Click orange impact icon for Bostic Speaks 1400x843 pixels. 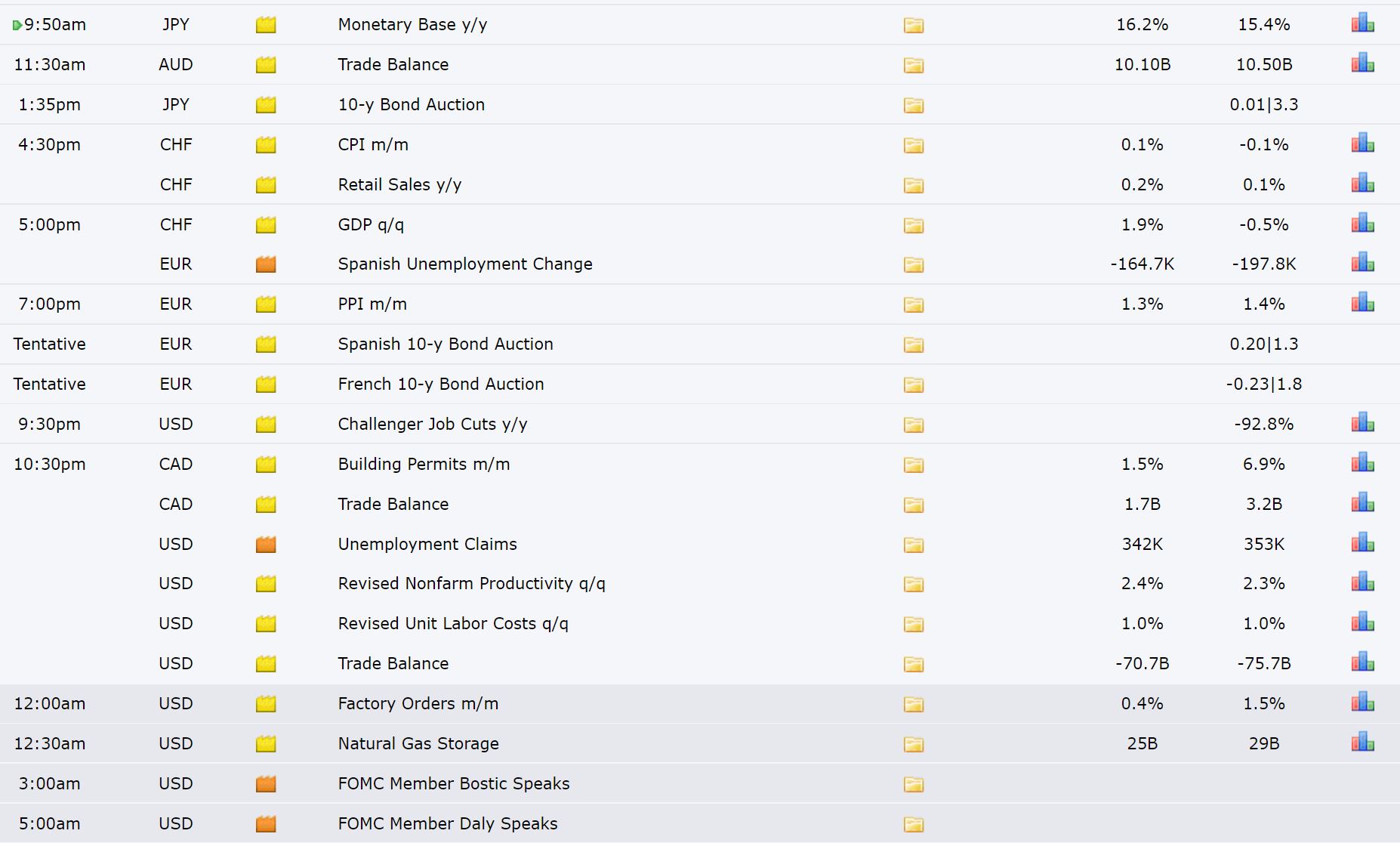pyautogui.click(x=266, y=783)
